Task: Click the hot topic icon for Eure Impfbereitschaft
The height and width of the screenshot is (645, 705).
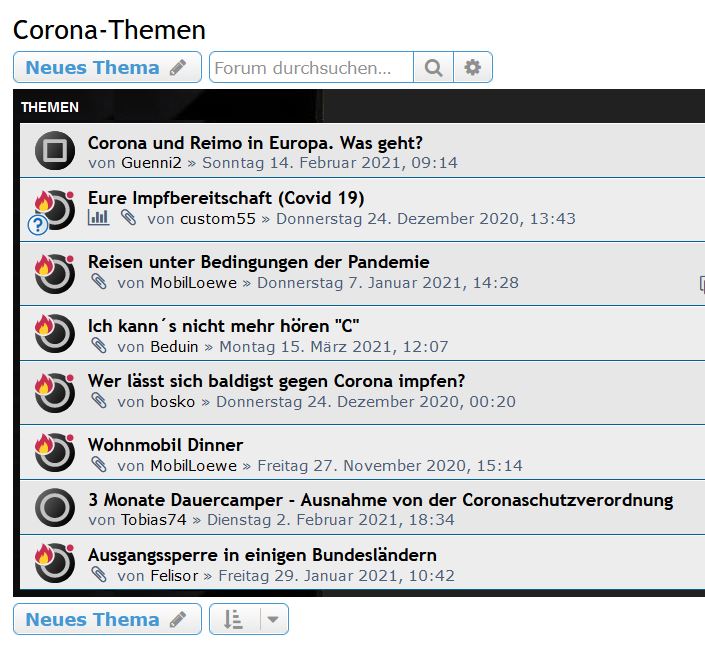Action: 55,210
